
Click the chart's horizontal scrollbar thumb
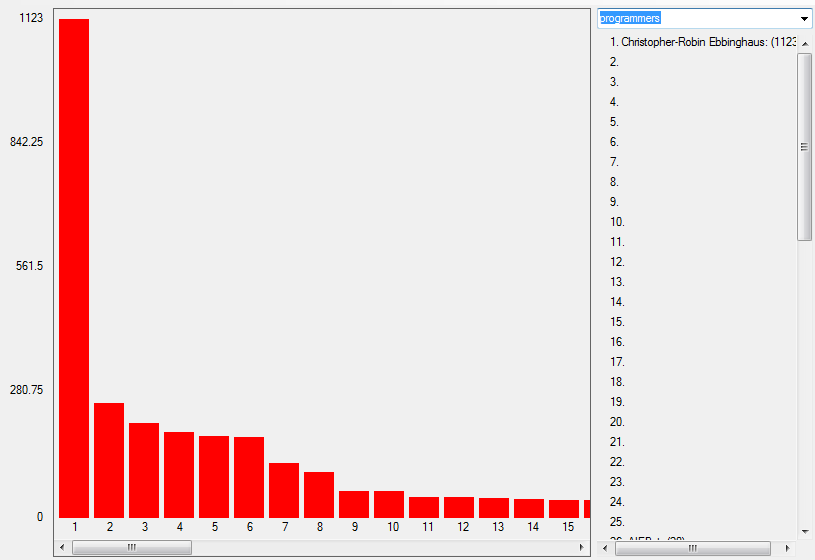[132, 547]
